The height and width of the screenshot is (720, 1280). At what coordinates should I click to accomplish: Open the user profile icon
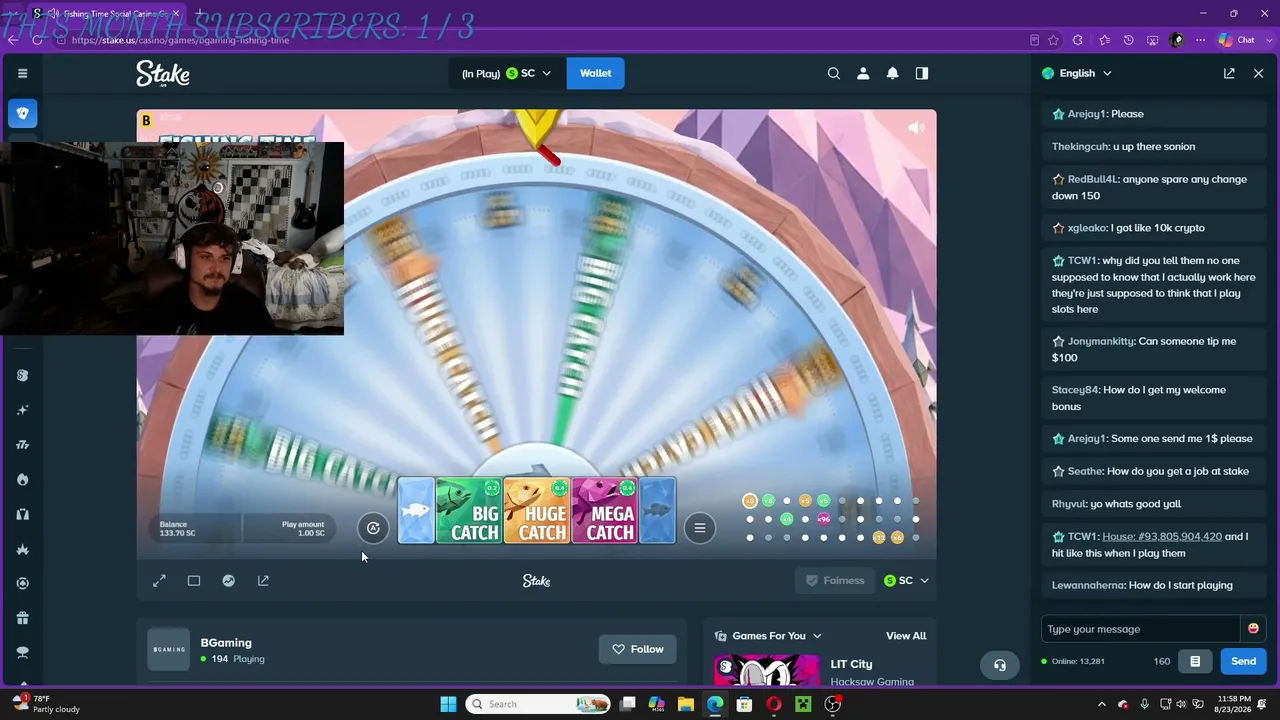(863, 73)
